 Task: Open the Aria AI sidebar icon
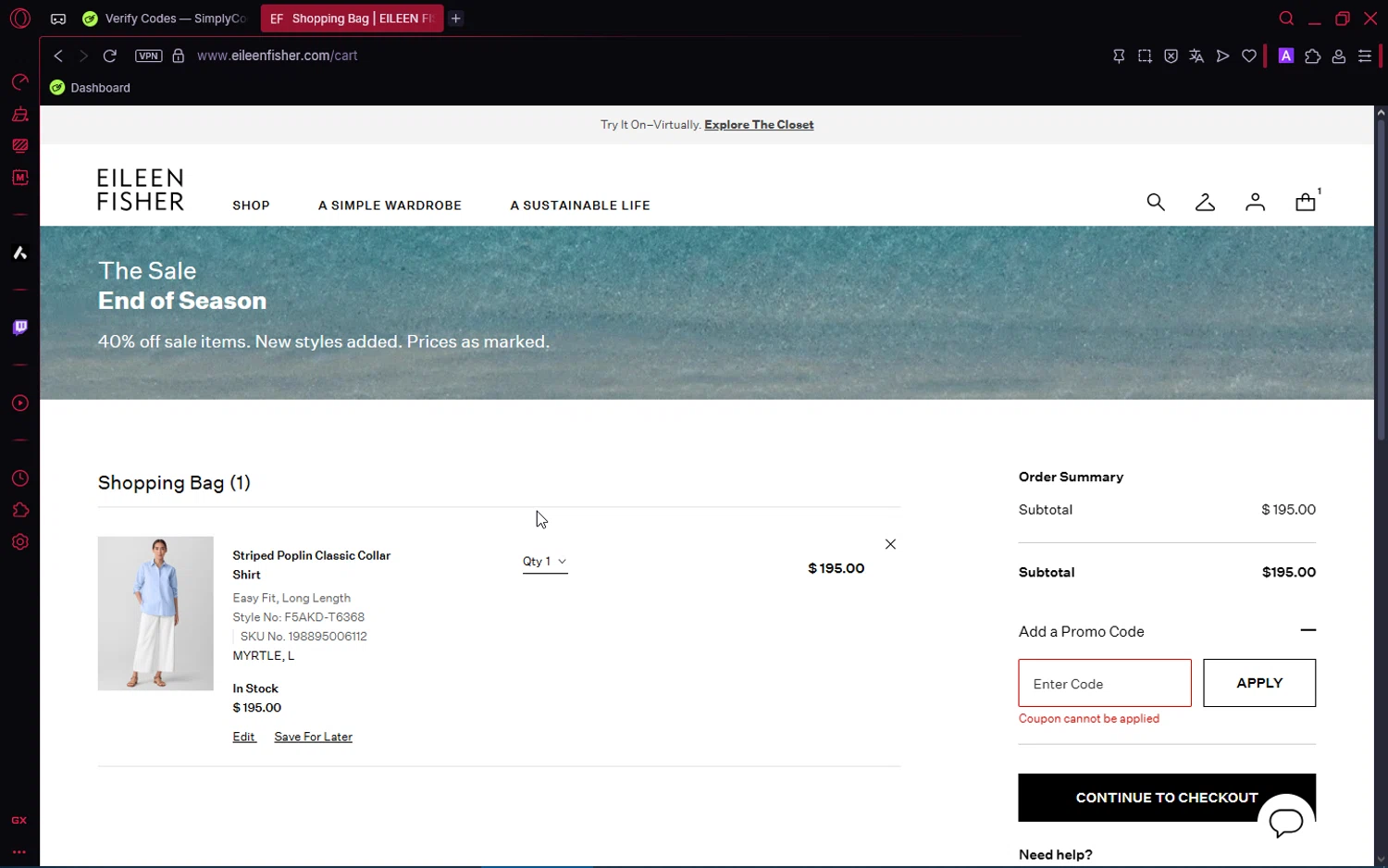click(x=19, y=253)
